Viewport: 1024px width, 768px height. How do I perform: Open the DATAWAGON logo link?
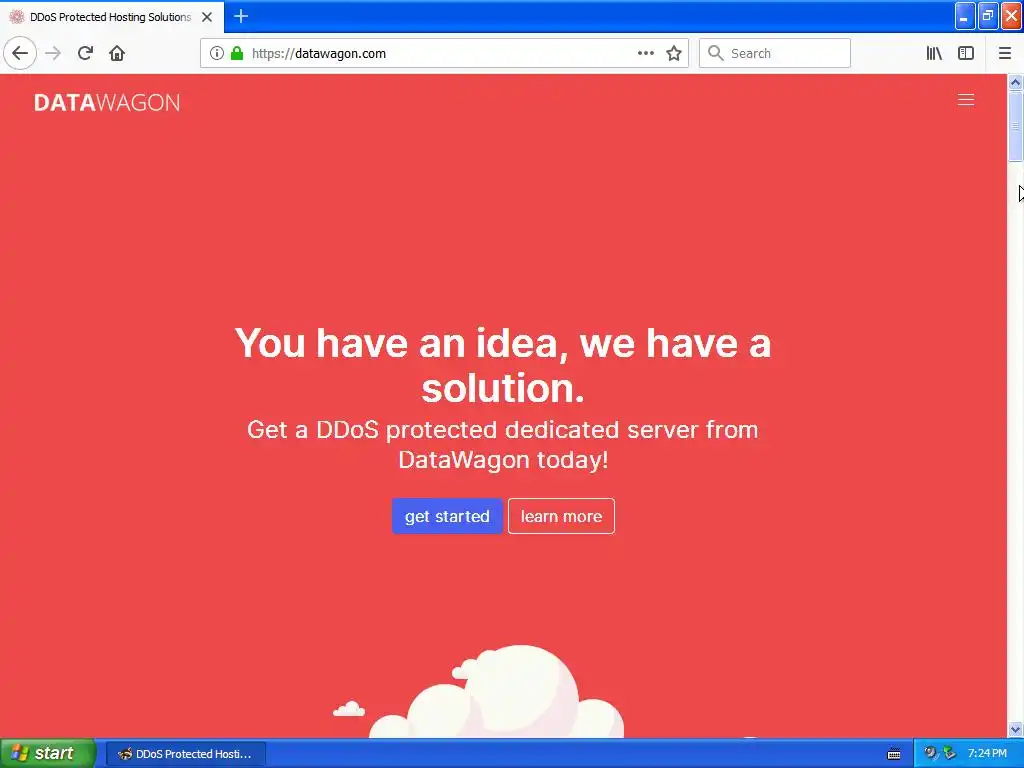point(107,103)
